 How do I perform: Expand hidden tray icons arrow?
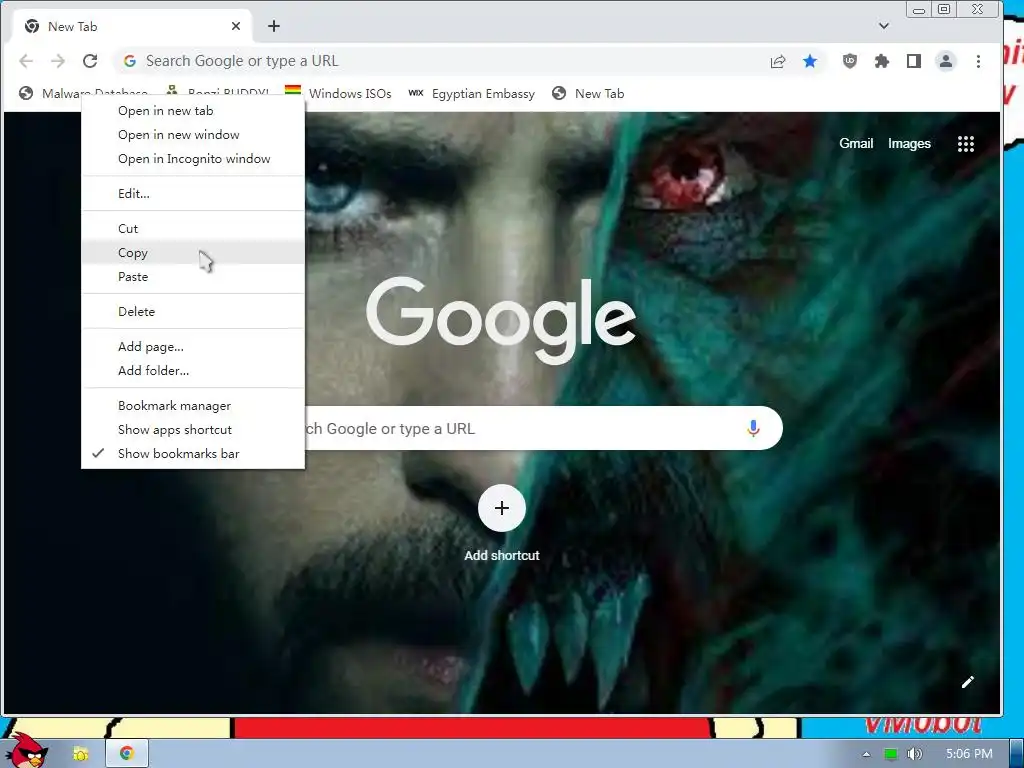click(x=867, y=754)
